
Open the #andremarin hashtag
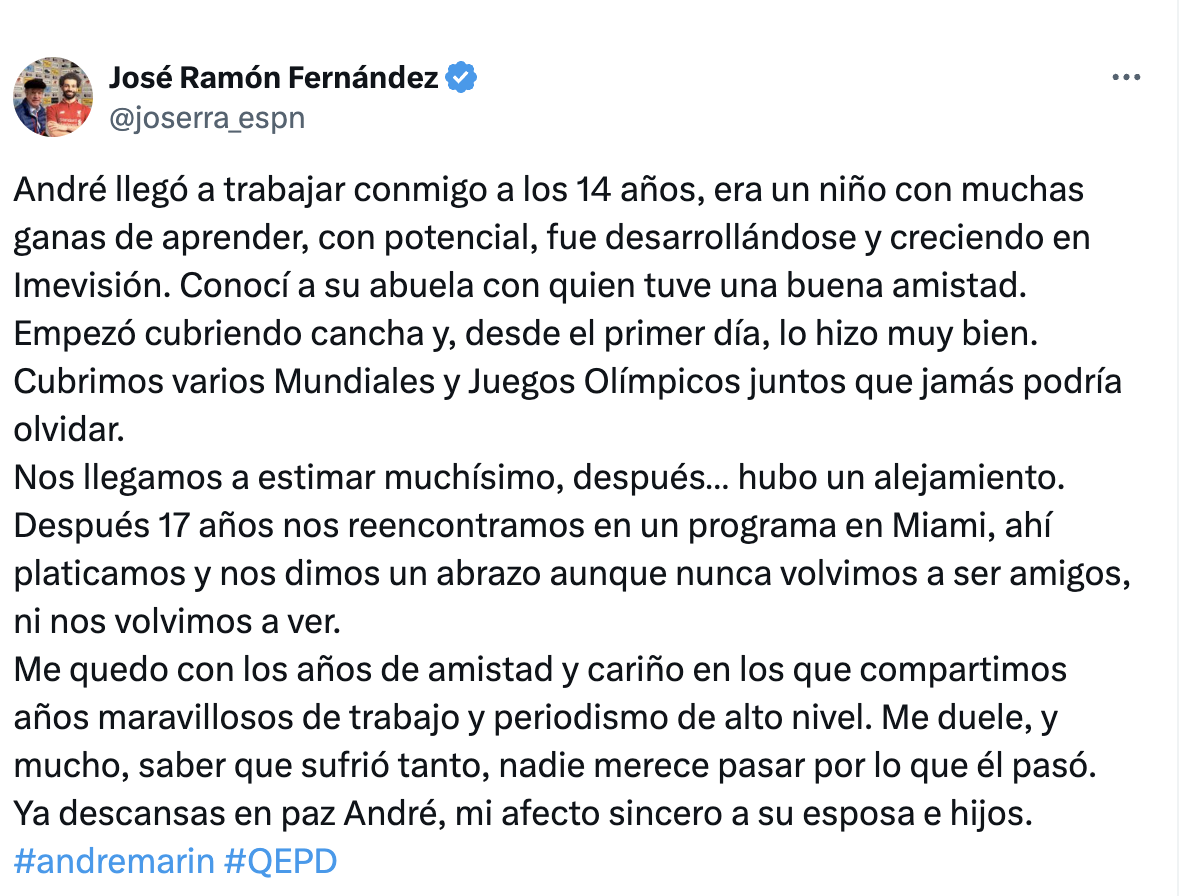[x=113, y=861]
